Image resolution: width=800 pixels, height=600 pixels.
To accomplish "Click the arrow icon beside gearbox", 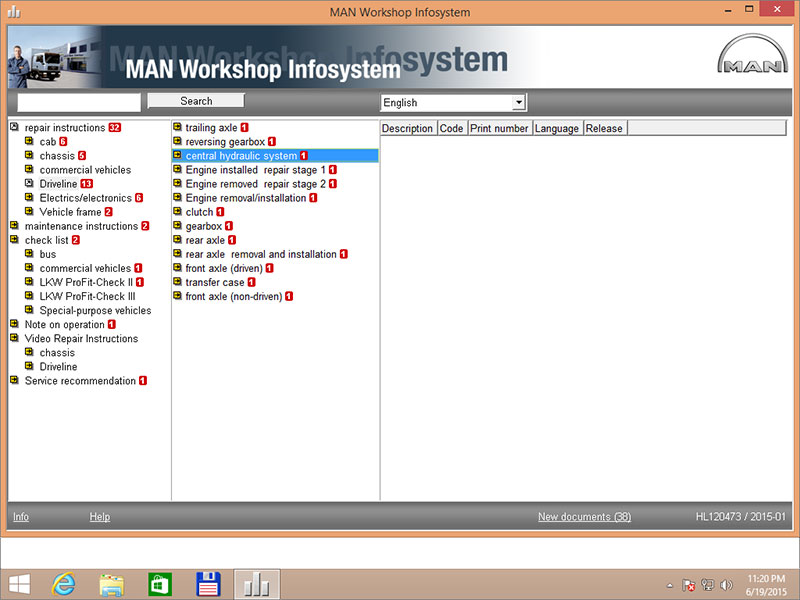I will (x=178, y=226).
